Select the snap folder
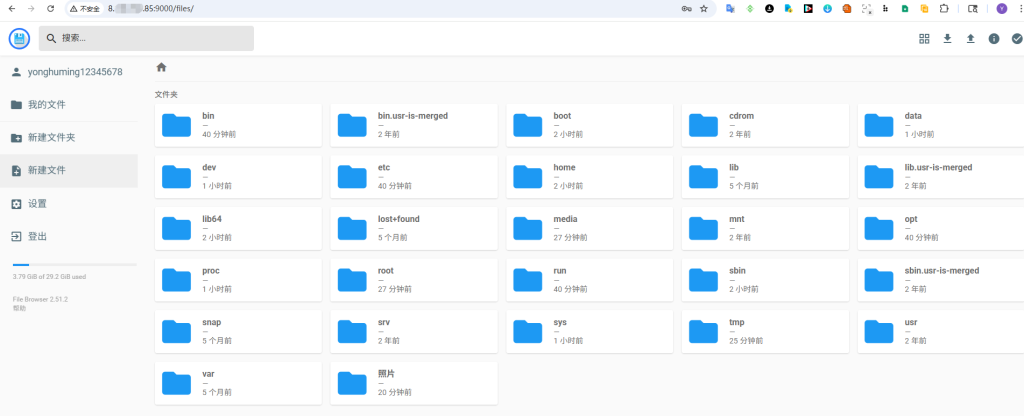Image resolution: width=1024 pixels, height=416 pixels. (x=238, y=331)
